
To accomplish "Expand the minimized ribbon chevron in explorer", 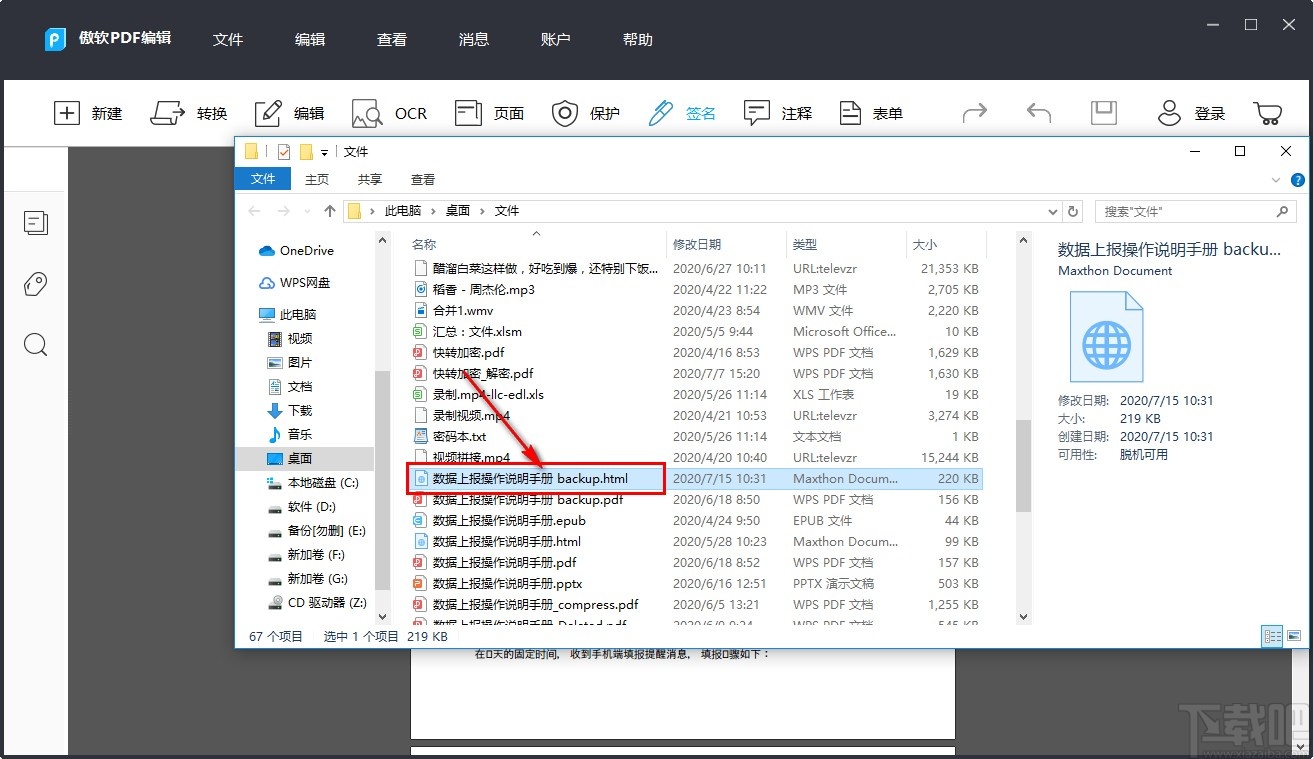I will (x=1277, y=179).
